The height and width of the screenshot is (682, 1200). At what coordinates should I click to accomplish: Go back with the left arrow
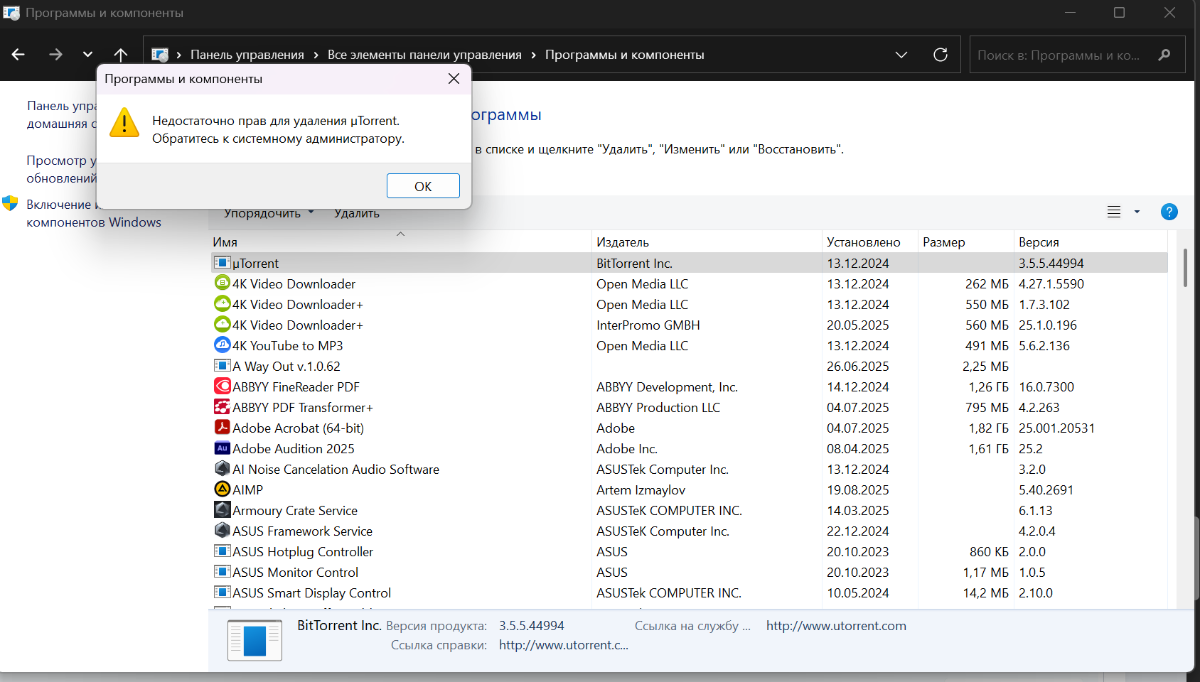pos(18,55)
